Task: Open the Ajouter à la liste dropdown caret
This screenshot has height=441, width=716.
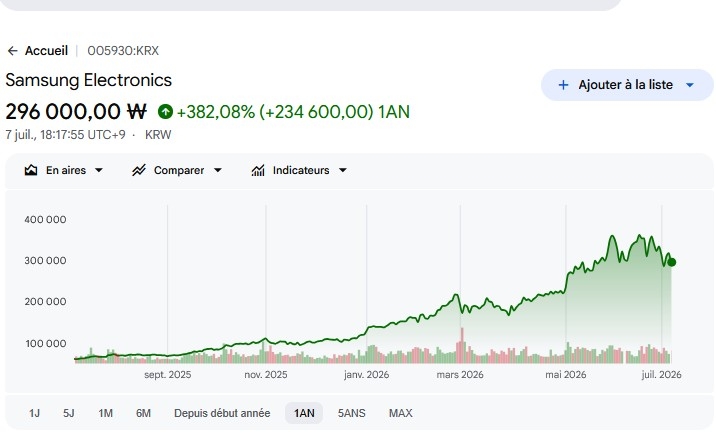Action: (x=690, y=85)
